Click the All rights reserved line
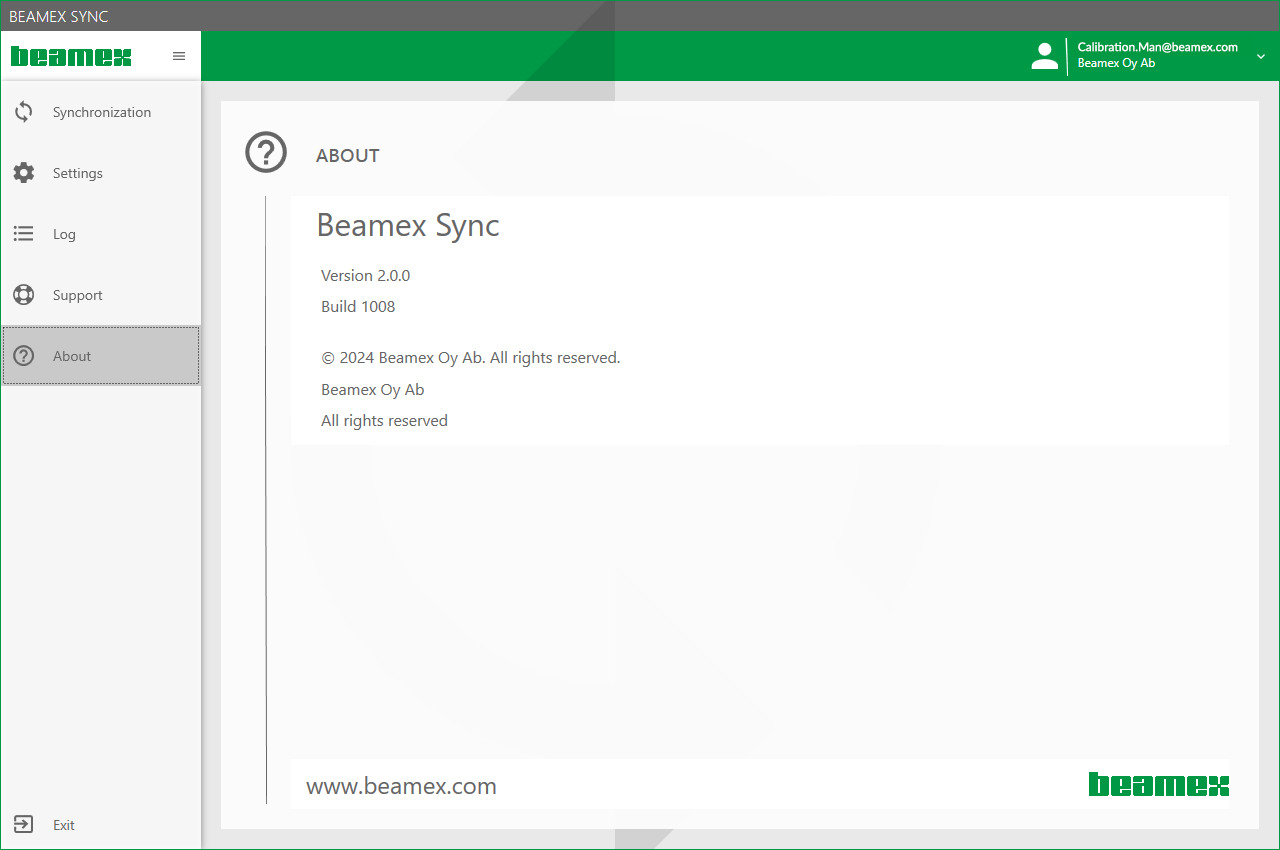The width and height of the screenshot is (1280, 850). coord(384,421)
